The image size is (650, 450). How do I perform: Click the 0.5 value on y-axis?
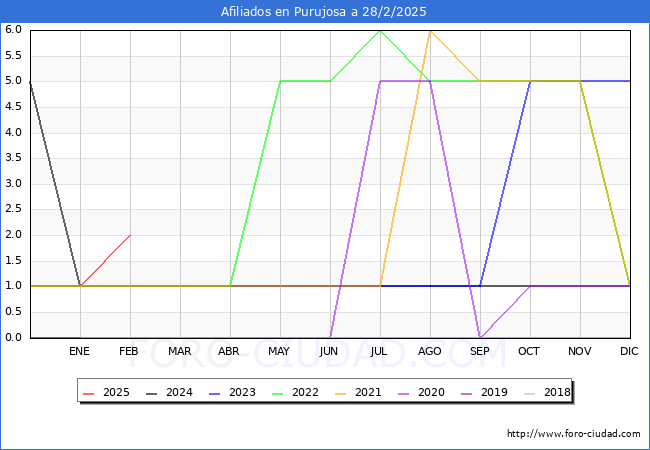13,312
